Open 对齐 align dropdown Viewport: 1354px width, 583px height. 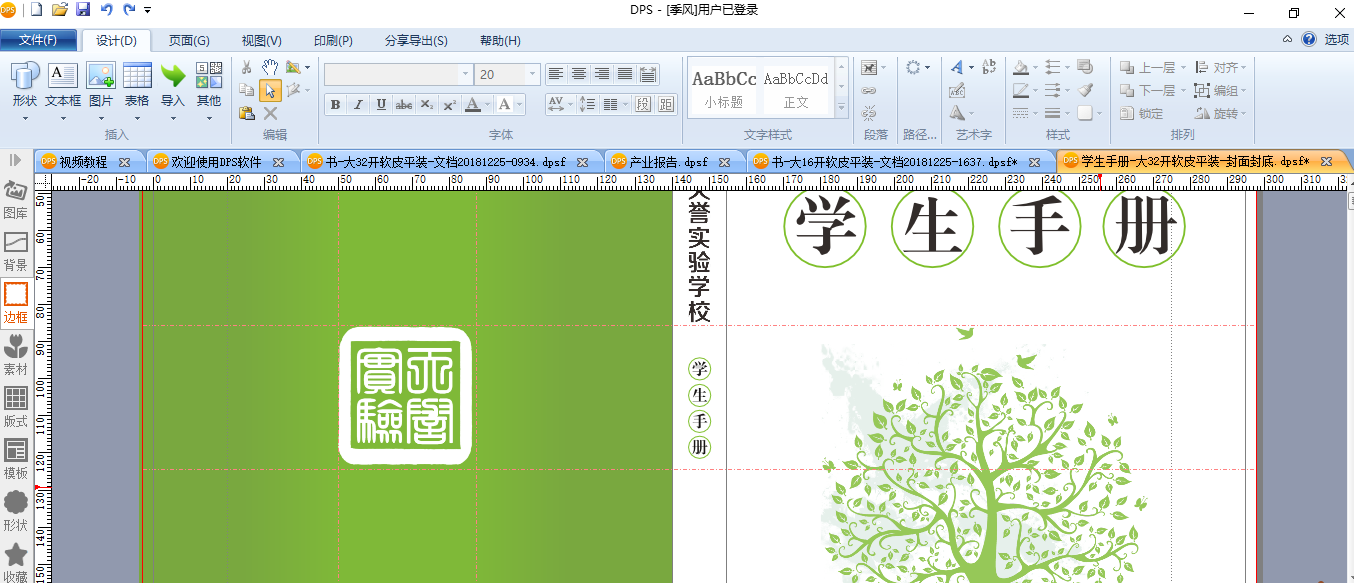pyautogui.click(x=1222, y=68)
